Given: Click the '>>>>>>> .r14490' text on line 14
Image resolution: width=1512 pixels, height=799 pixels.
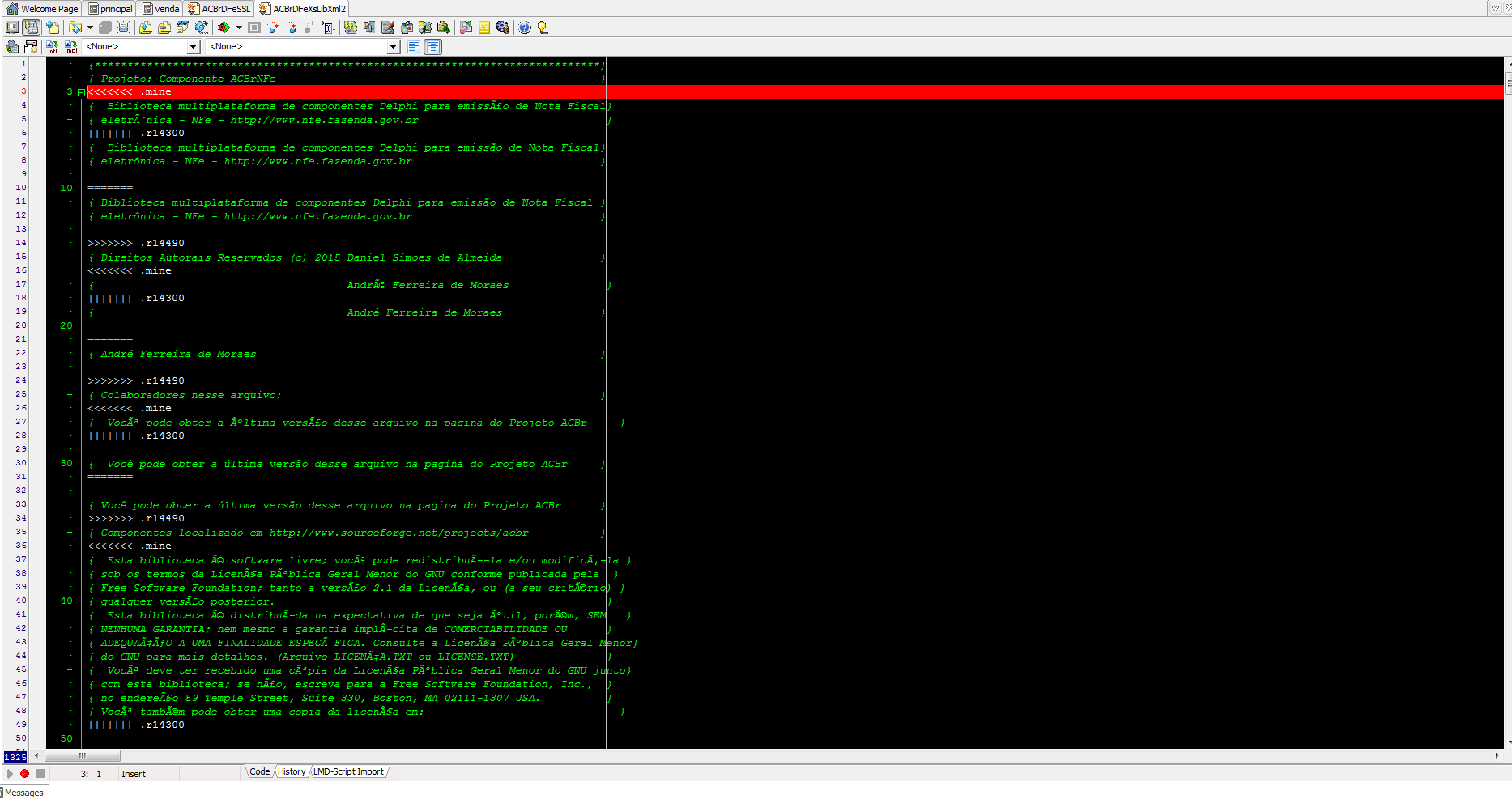Looking at the screenshot, I should pos(136,243).
